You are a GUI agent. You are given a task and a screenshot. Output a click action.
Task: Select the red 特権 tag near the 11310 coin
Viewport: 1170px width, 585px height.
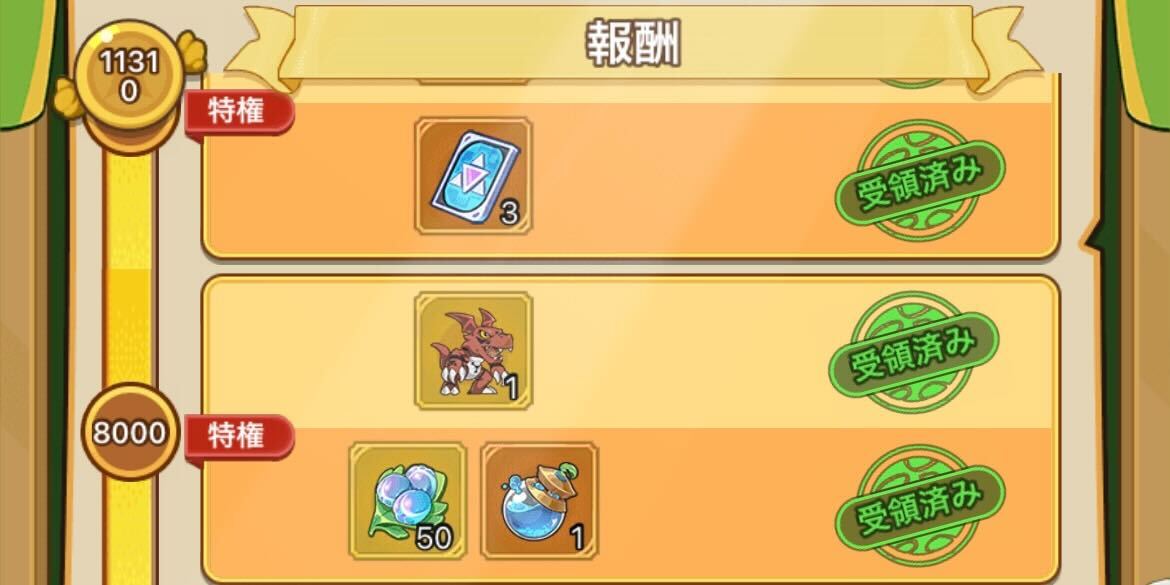pyautogui.click(x=240, y=113)
